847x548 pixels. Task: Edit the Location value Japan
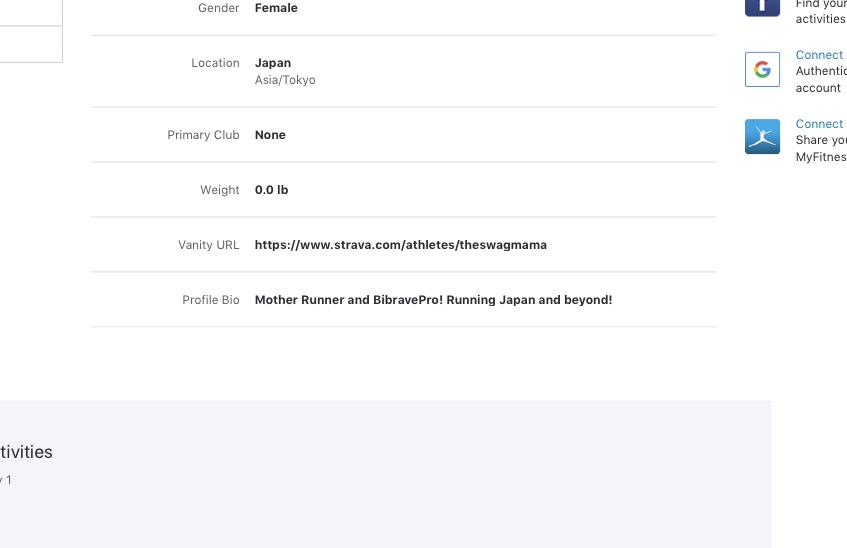pos(273,63)
